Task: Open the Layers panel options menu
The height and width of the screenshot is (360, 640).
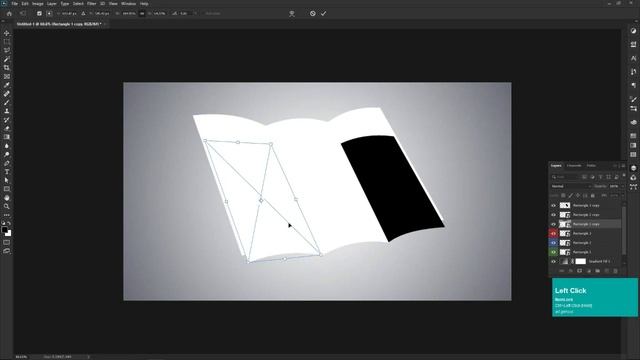Action: click(x=623, y=166)
